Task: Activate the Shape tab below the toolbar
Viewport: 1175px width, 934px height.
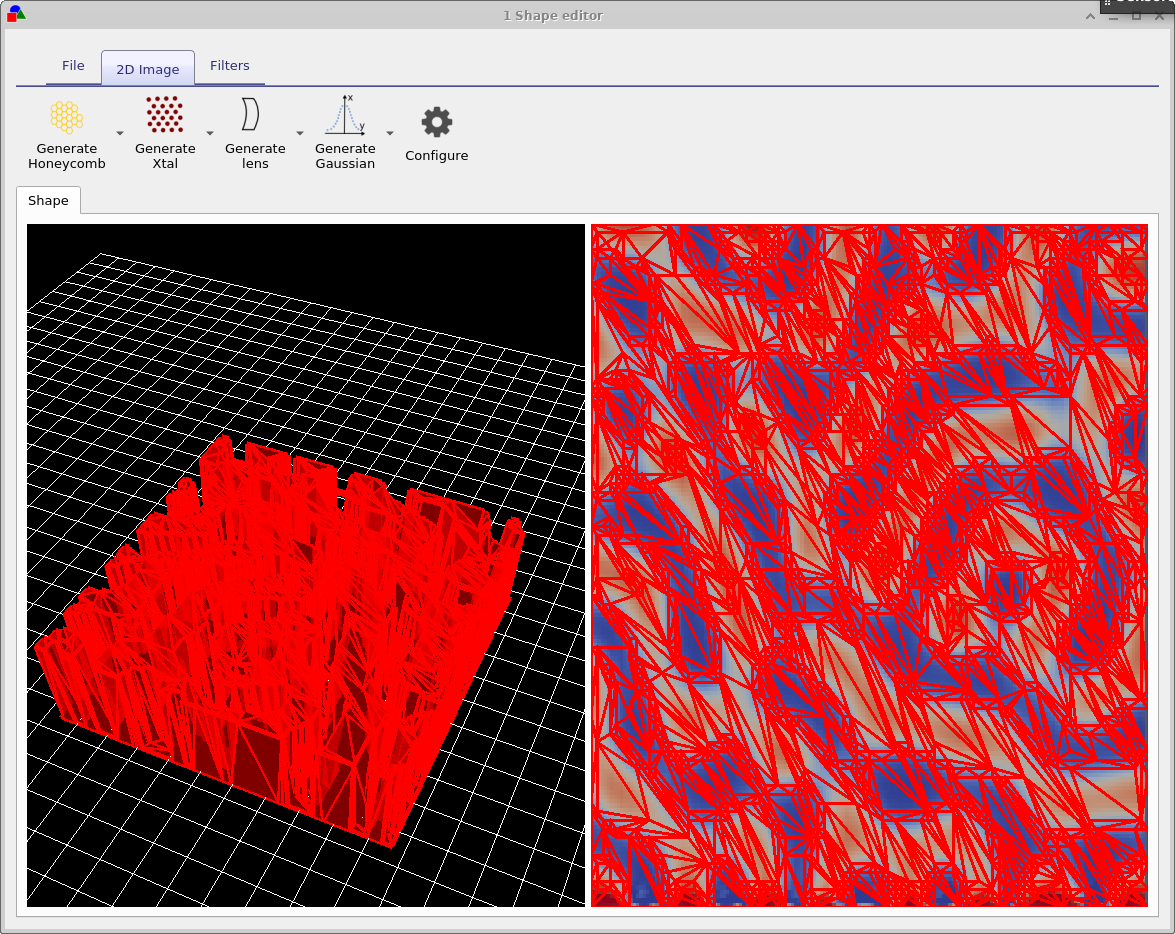Action: coord(48,200)
